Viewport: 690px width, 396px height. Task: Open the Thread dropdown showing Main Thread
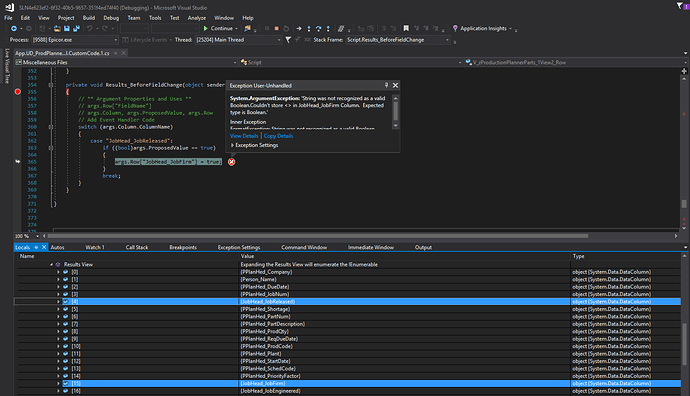click(x=238, y=40)
